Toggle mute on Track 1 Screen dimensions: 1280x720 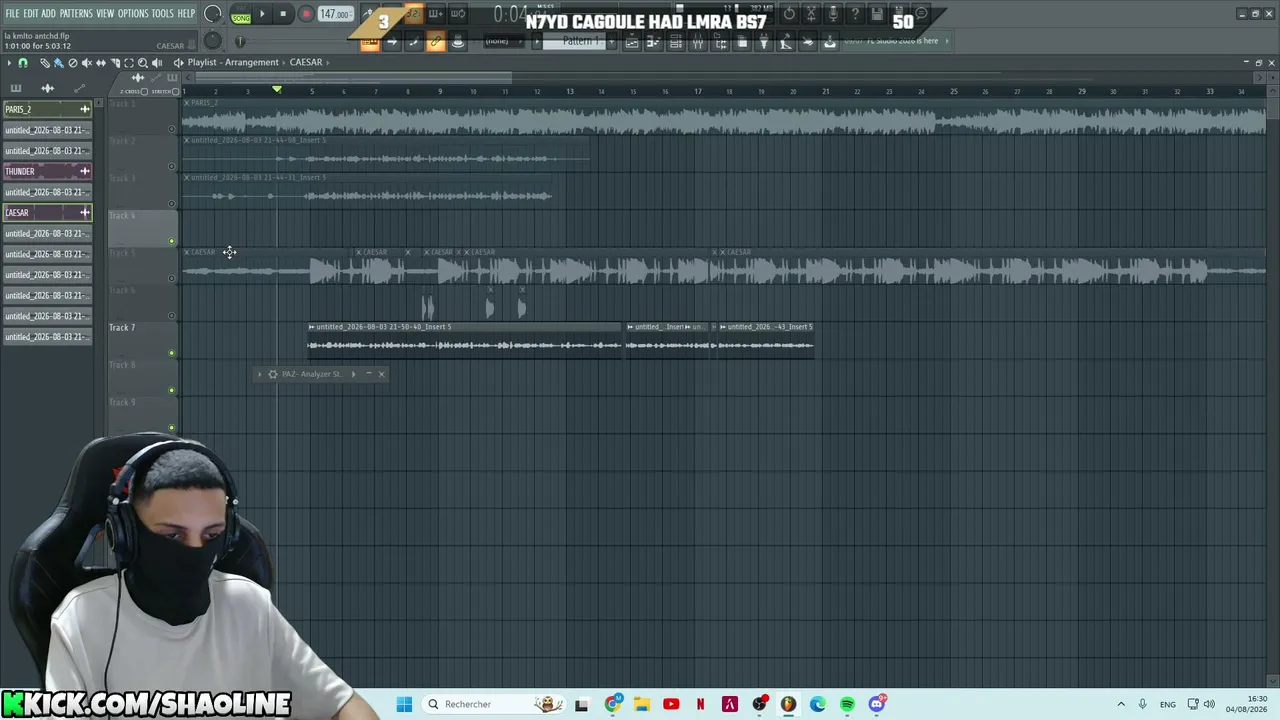[x=172, y=129]
